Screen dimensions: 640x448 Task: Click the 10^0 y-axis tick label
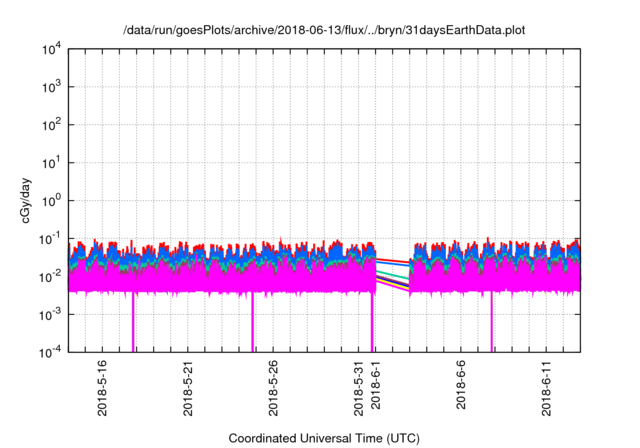coord(51,201)
